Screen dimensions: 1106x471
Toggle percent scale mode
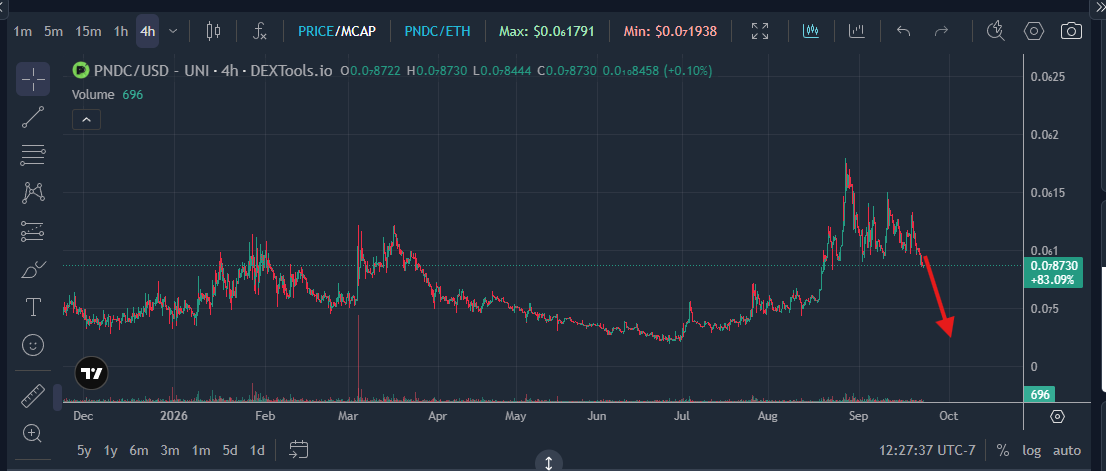click(x=1002, y=451)
